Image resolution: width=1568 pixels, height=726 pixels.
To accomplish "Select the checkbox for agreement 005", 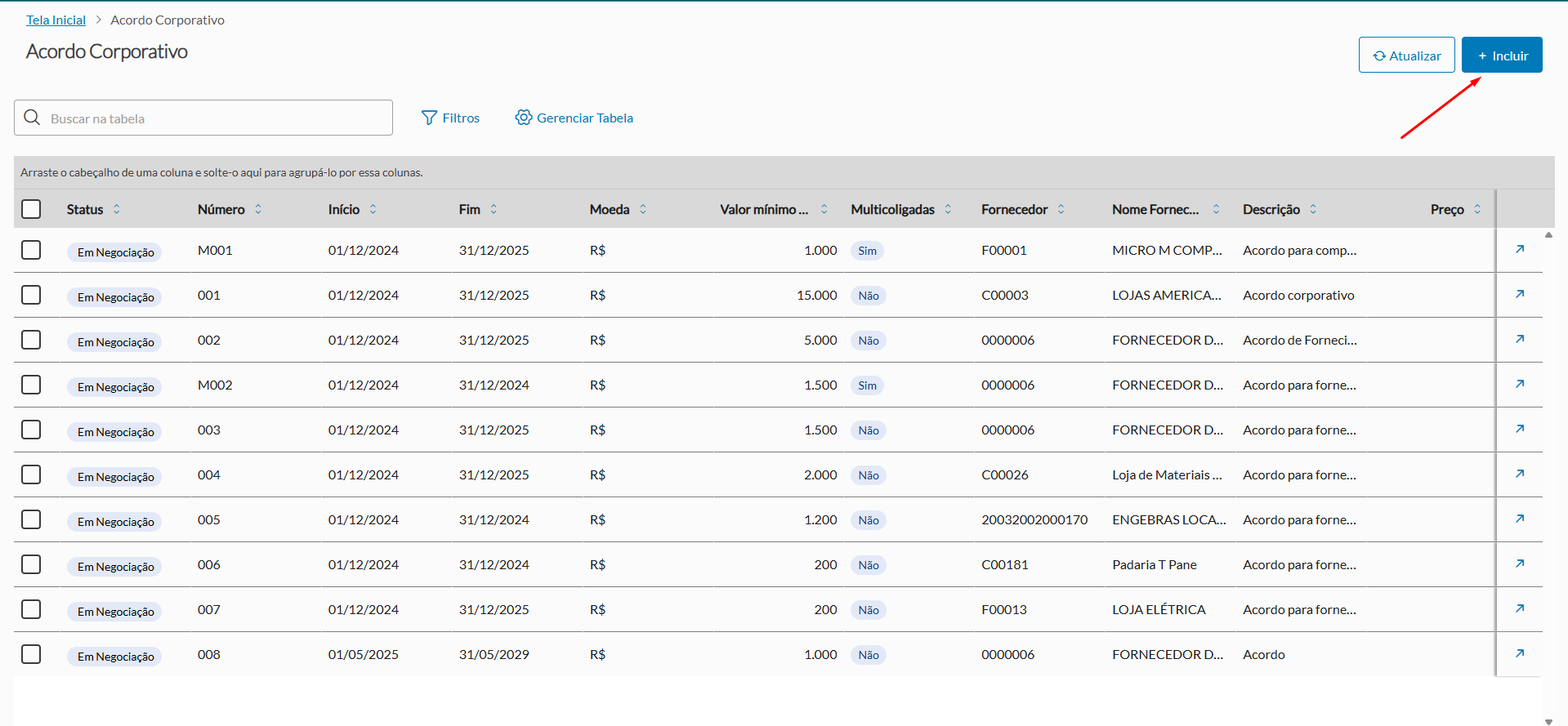I will pyautogui.click(x=31, y=519).
